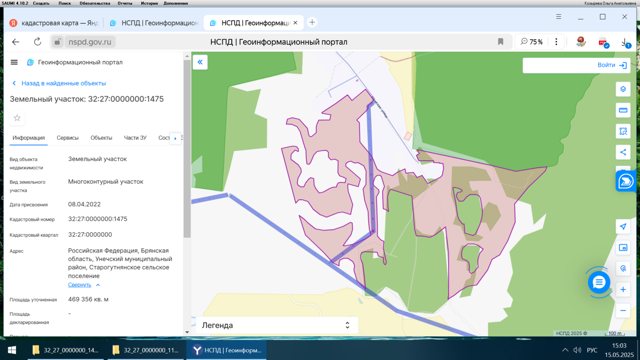Click the side panel vertical scrollbar
640x360 pixels.
point(187,149)
